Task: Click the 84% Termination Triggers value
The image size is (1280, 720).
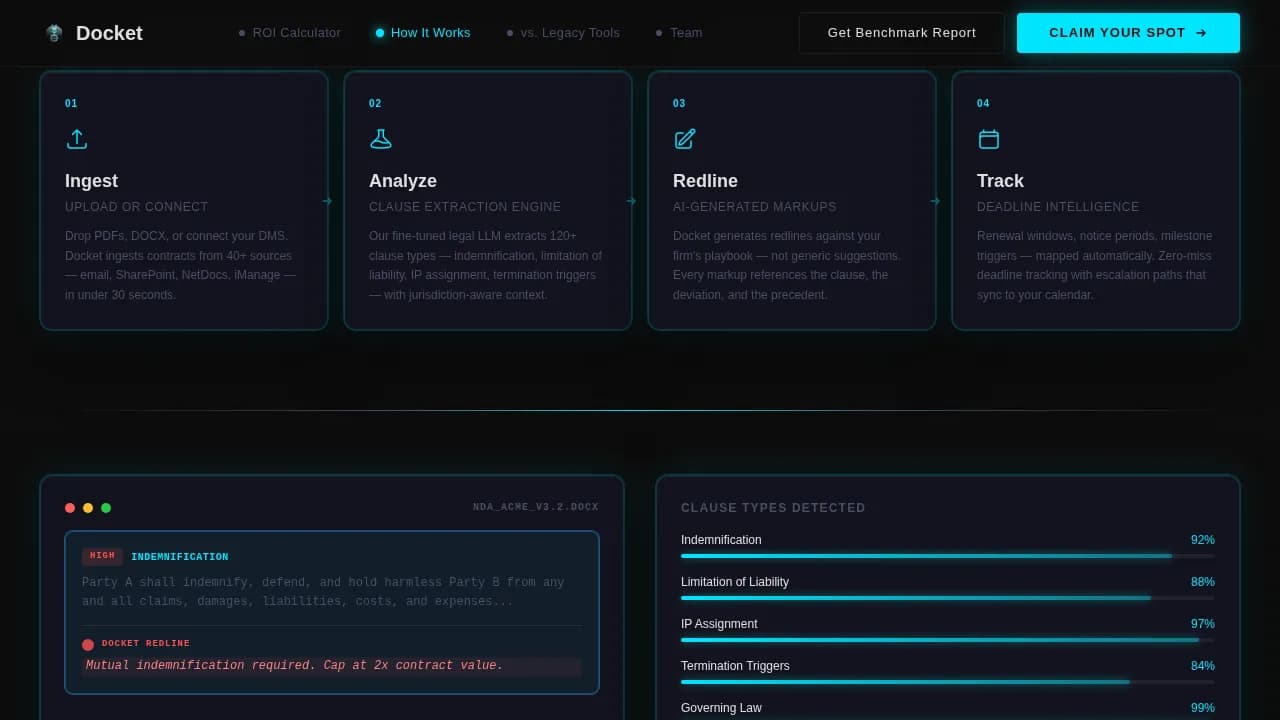Action: coord(1203,666)
